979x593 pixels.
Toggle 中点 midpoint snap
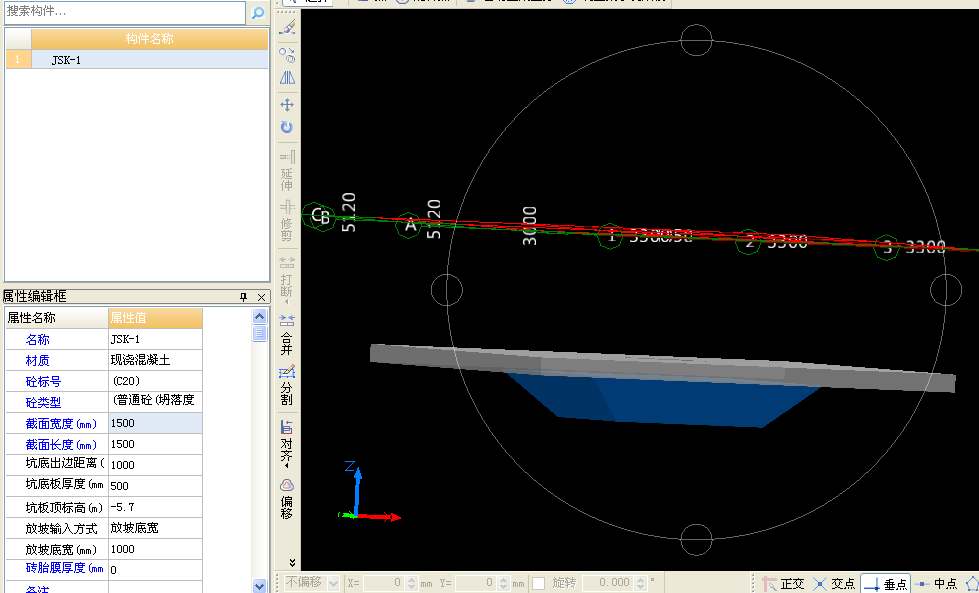935,584
